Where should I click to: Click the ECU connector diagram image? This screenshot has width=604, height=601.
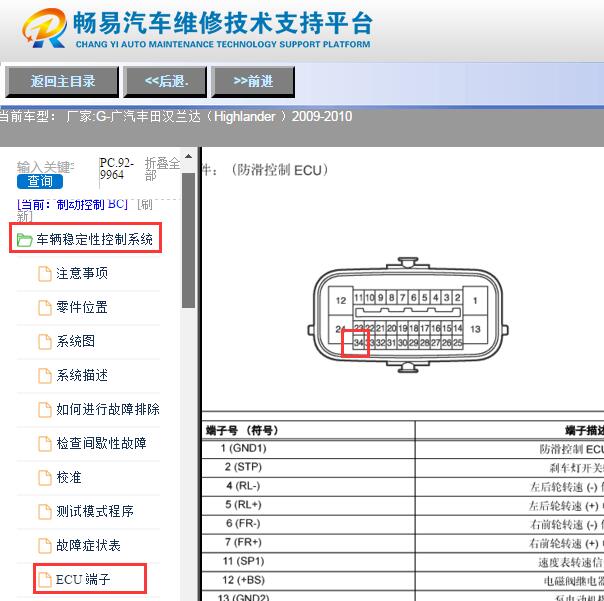408,315
